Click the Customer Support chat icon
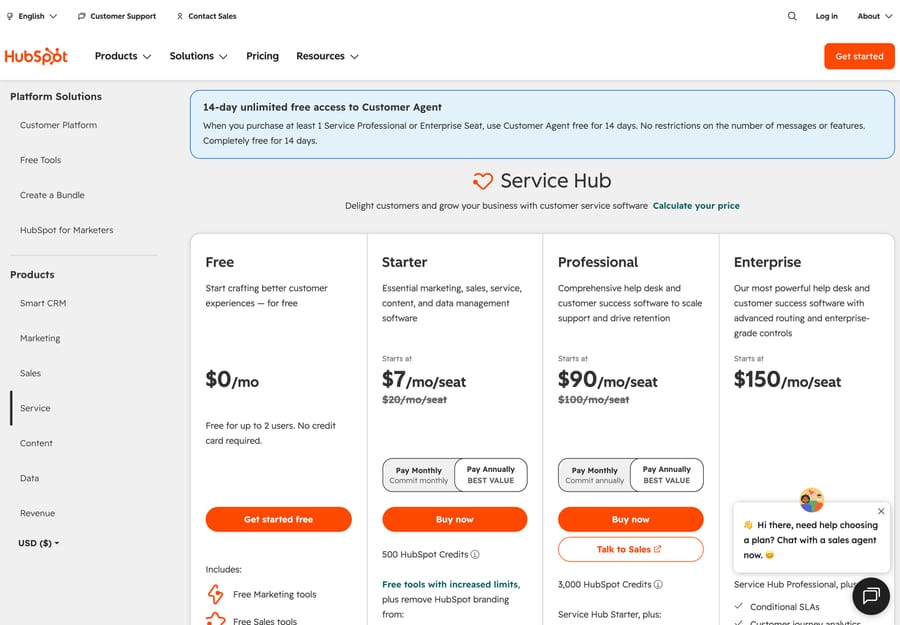Viewport: 900px width, 625px height. [x=82, y=16]
